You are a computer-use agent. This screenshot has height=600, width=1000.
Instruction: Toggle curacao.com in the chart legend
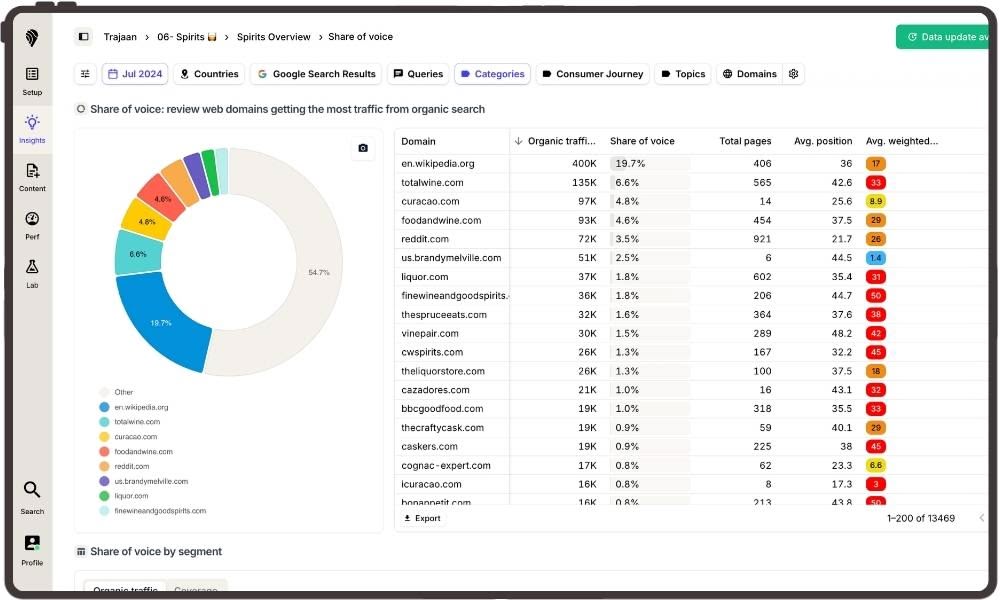tap(128, 437)
